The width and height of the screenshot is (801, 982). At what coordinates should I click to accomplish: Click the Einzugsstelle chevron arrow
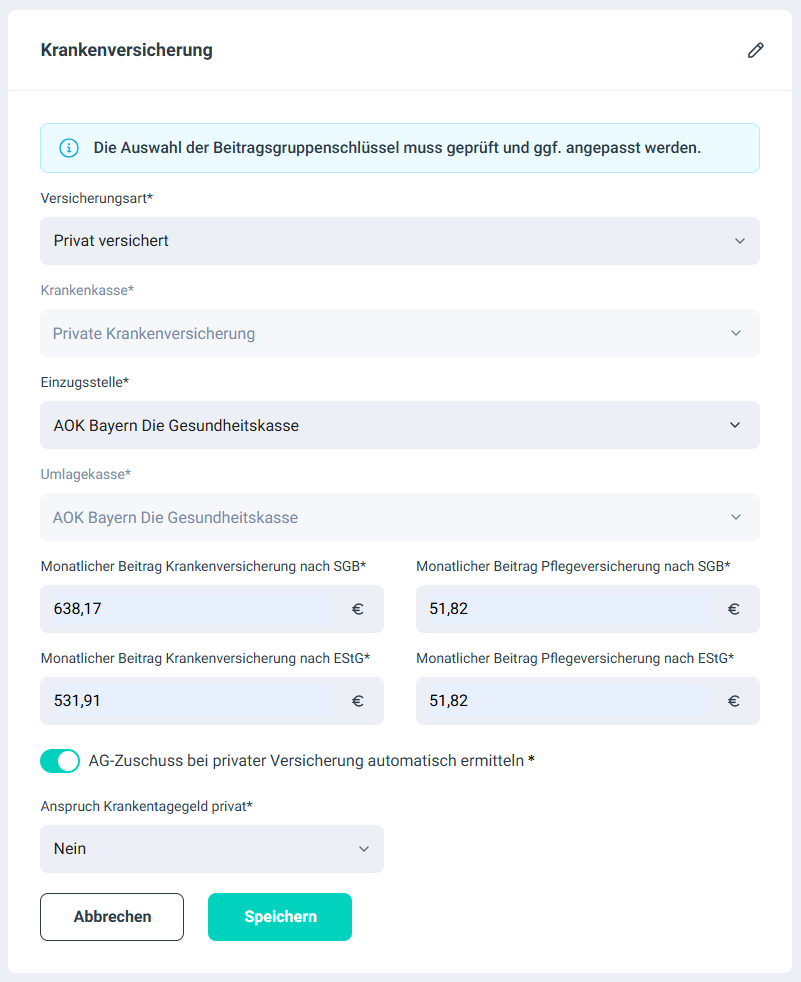[735, 425]
